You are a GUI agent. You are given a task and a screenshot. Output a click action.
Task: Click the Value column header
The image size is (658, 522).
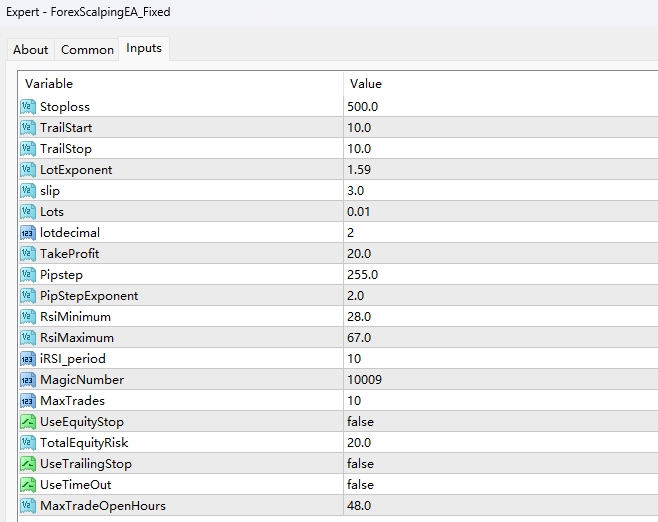click(501, 84)
